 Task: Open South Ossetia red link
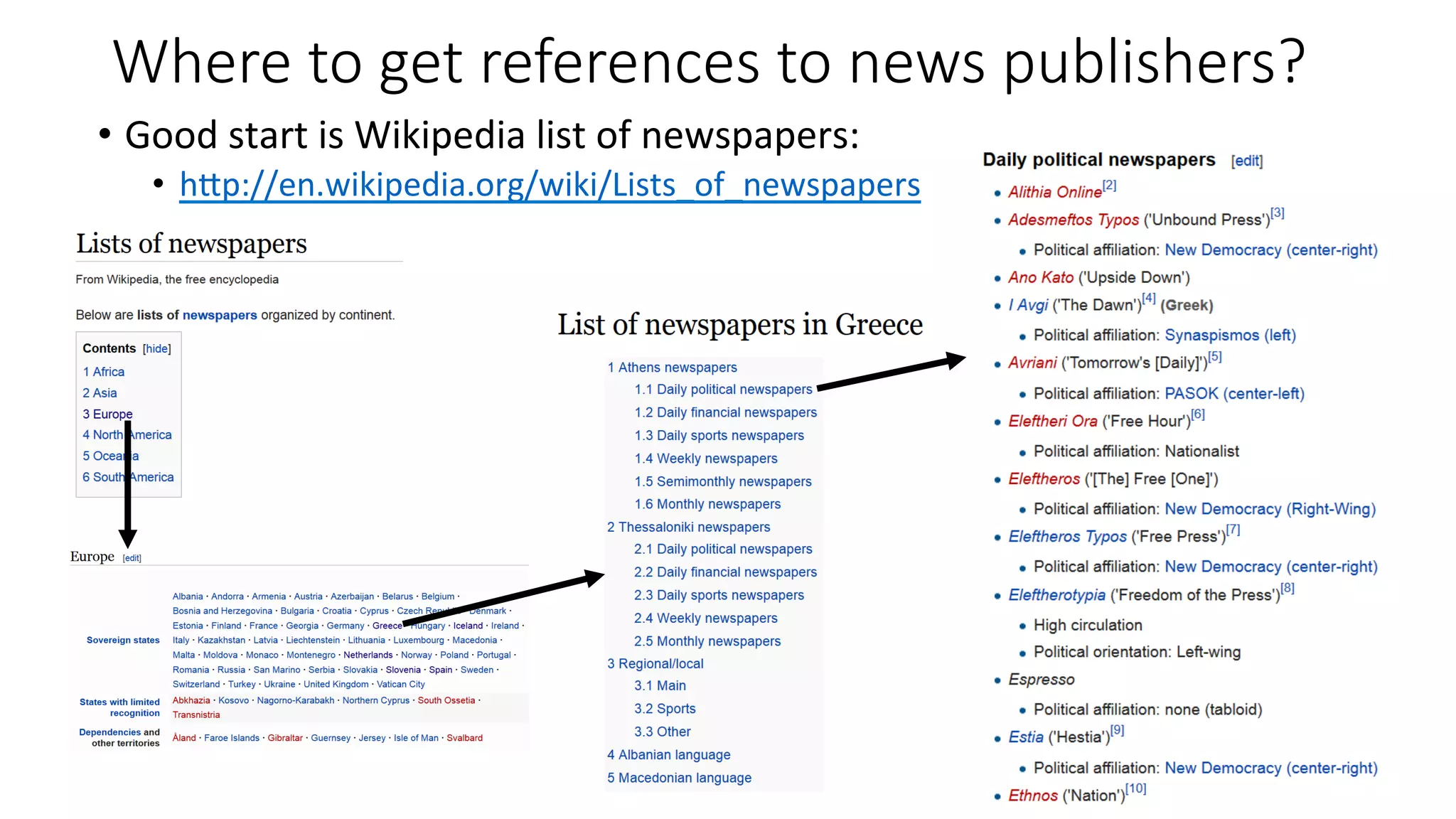tap(446, 700)
